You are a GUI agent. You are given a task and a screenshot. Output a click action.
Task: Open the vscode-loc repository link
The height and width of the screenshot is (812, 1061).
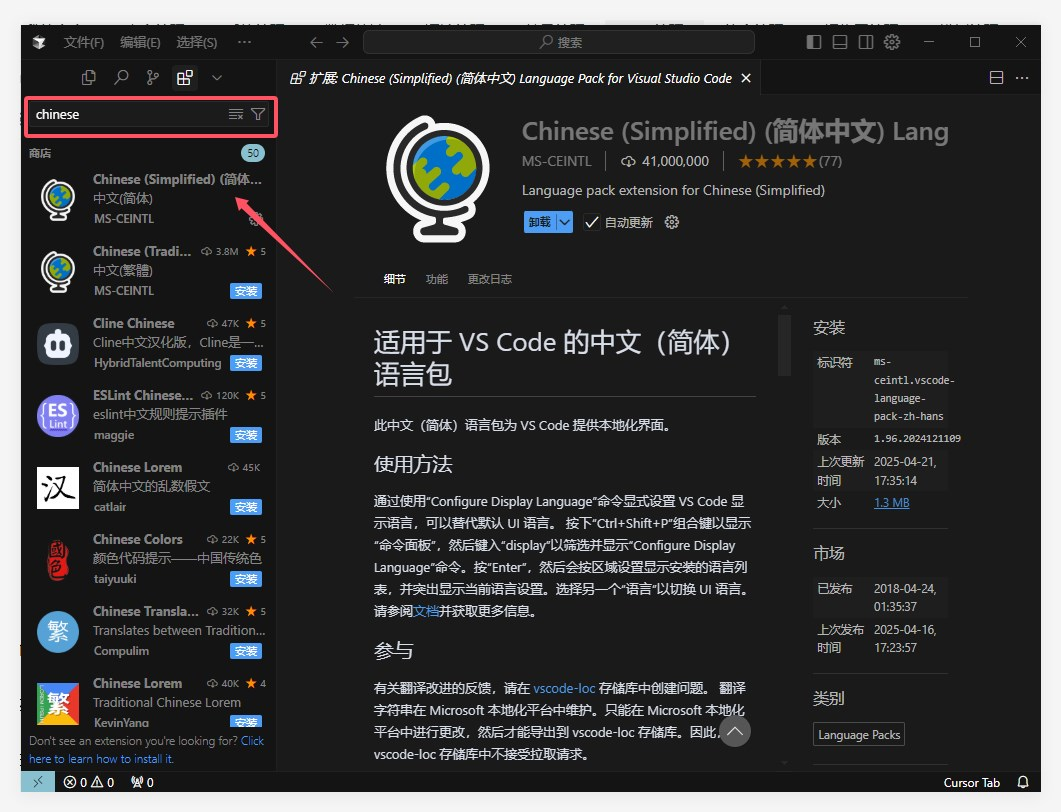[x=564, y=688]
